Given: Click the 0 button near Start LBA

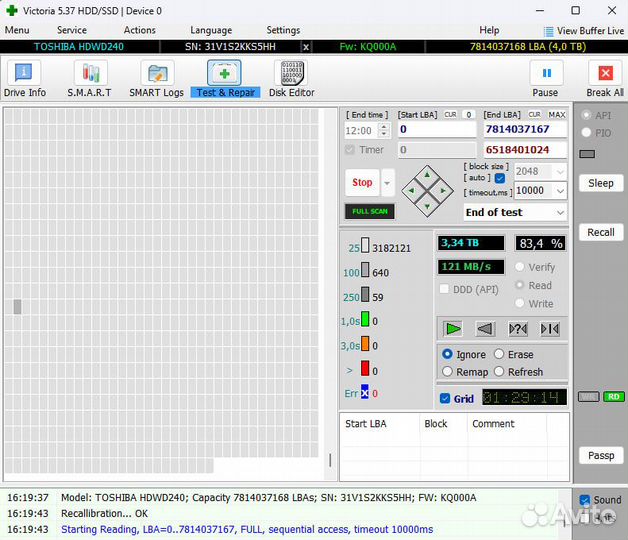Looking at the screenshot, I should click(x=469, y=115).
